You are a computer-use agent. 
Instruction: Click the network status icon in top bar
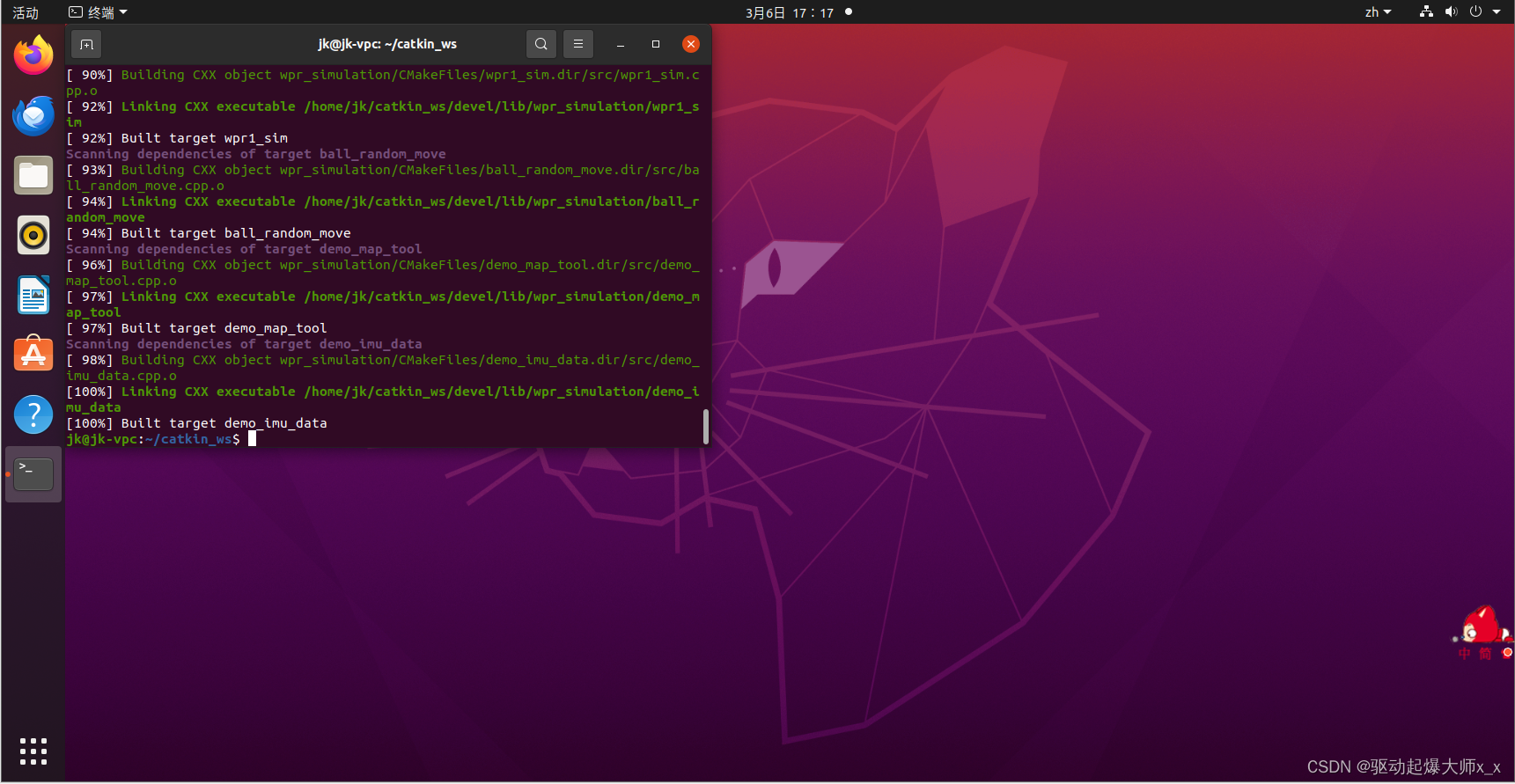[1426, 12]
